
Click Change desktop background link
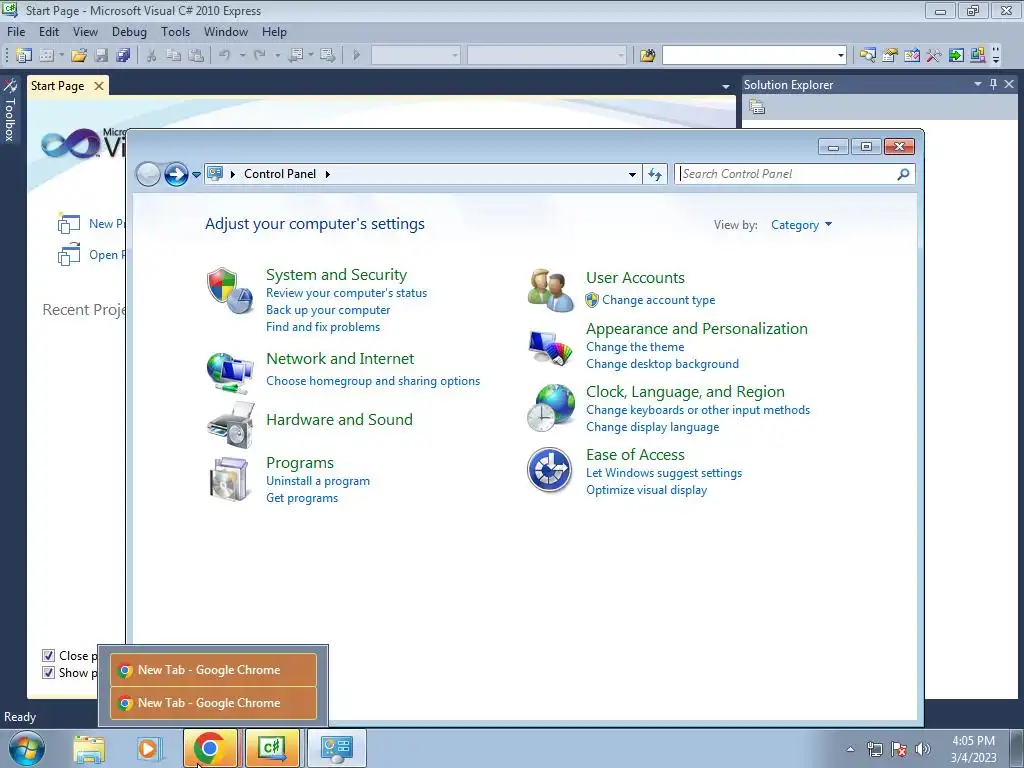662,364
